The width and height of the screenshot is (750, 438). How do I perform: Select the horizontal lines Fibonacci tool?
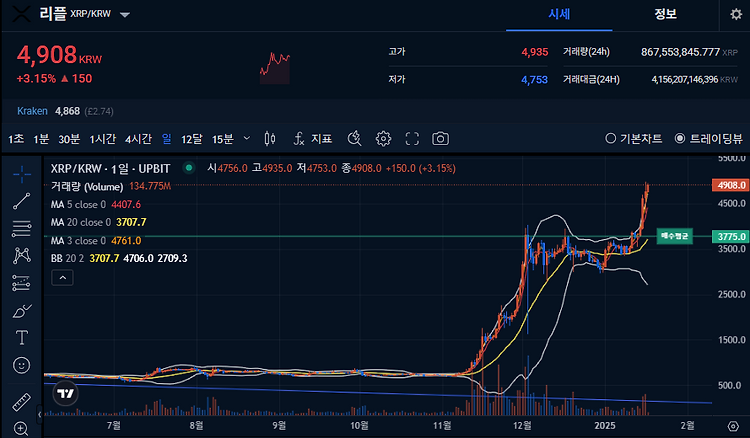pyautogui.click(x=22, y=229)
